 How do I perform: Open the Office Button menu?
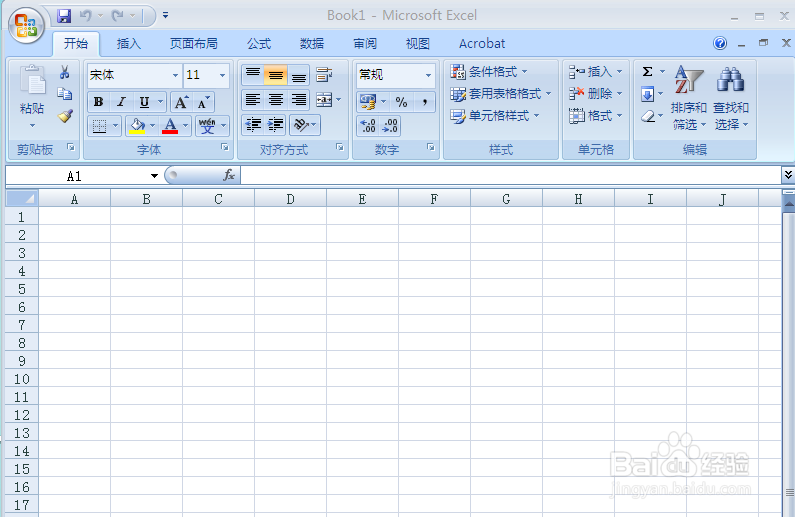26,25
